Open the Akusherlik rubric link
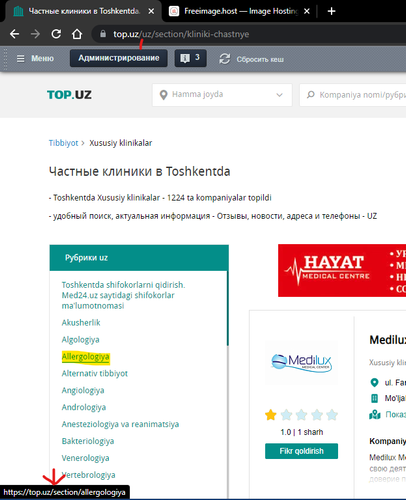The width and height of the screenshot is (406, 500). (x=81, y=323)
